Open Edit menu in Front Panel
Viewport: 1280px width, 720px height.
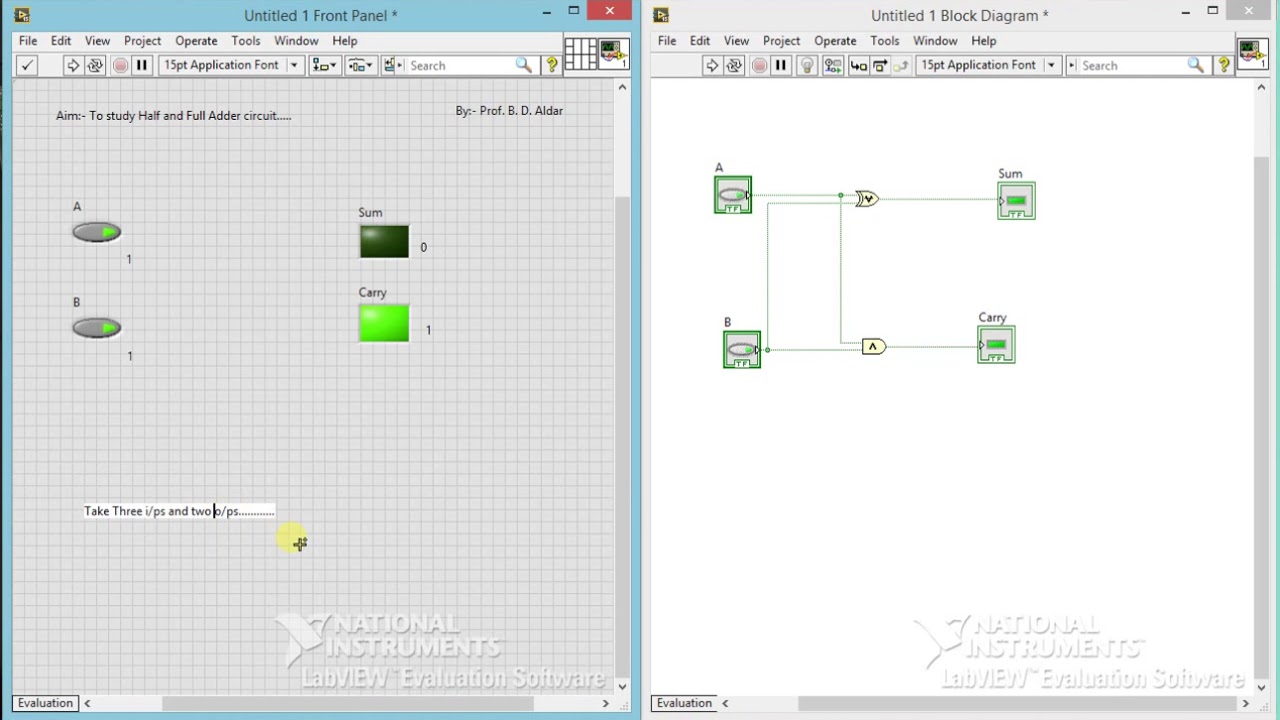coord(61,41)
